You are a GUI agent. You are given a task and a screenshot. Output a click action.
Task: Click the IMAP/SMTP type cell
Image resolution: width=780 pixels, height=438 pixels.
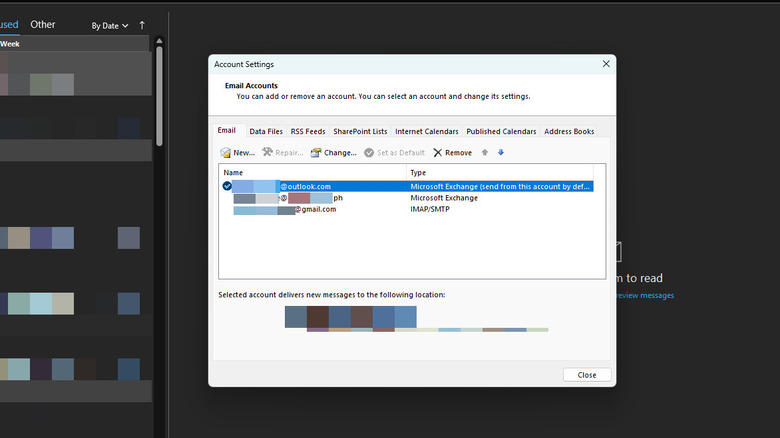click(x=430, y=209)
